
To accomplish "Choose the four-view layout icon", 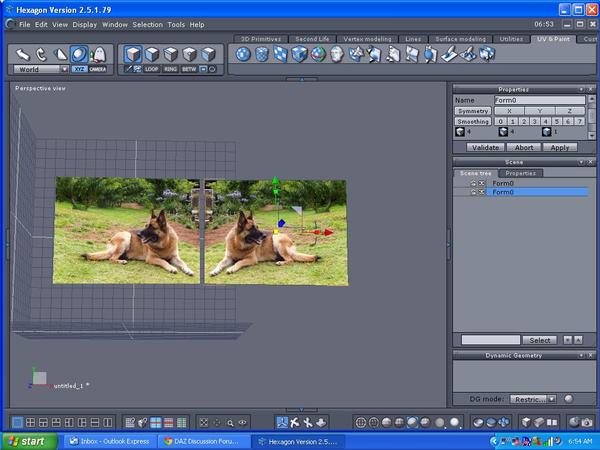I will 30,422.
